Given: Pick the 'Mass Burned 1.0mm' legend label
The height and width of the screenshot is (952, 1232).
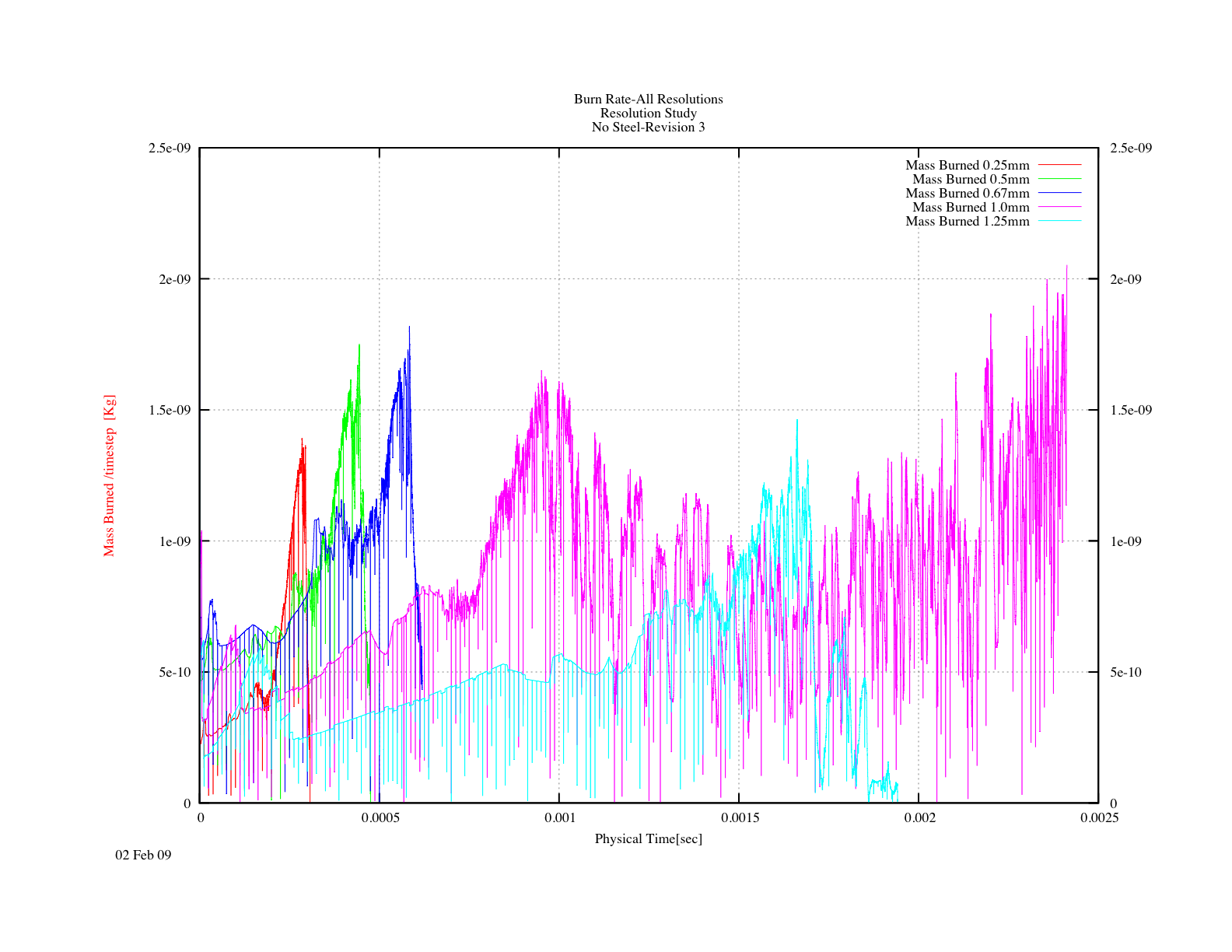Looking at the screenshot, I should click(971, 207).
